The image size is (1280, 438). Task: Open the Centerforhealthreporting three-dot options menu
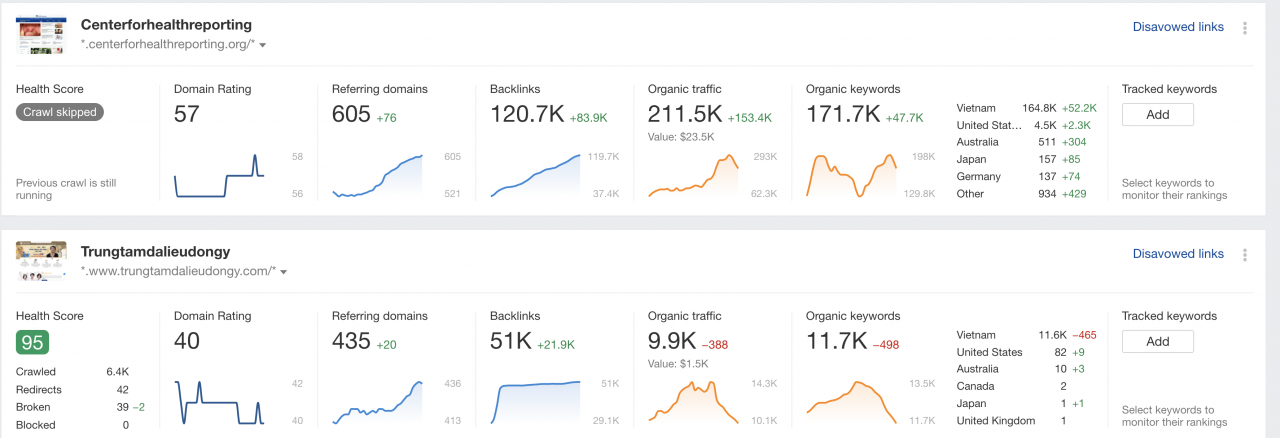[x=1245, y=28]
